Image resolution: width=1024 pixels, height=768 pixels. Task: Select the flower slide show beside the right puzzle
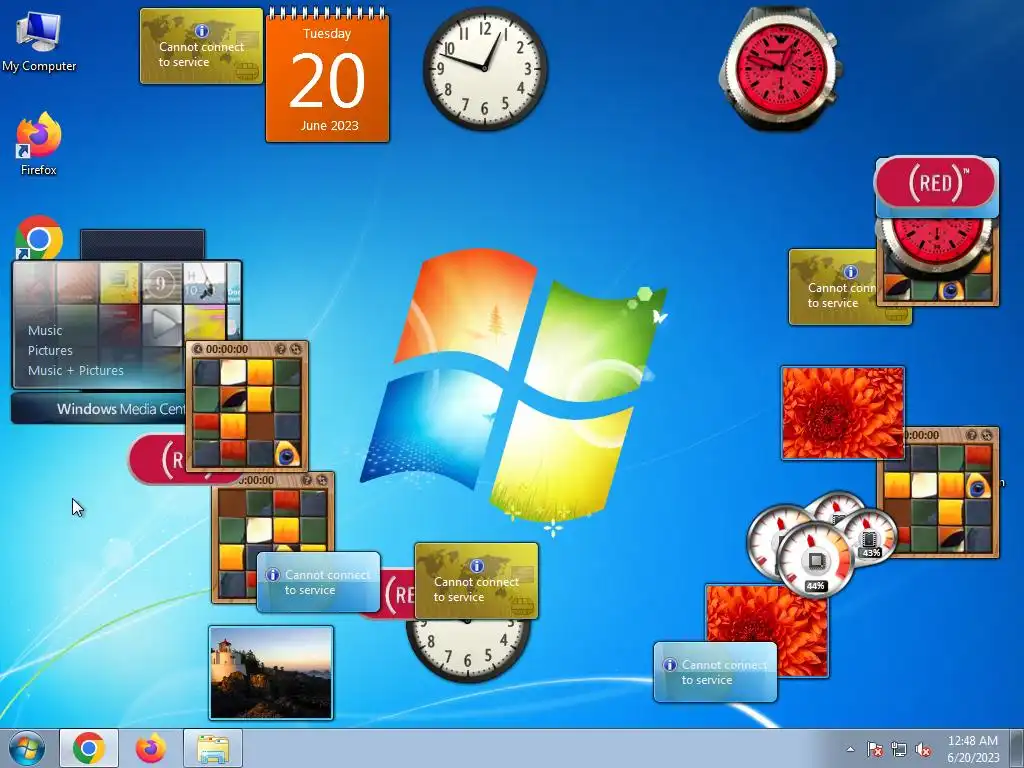tap(842, 413)
